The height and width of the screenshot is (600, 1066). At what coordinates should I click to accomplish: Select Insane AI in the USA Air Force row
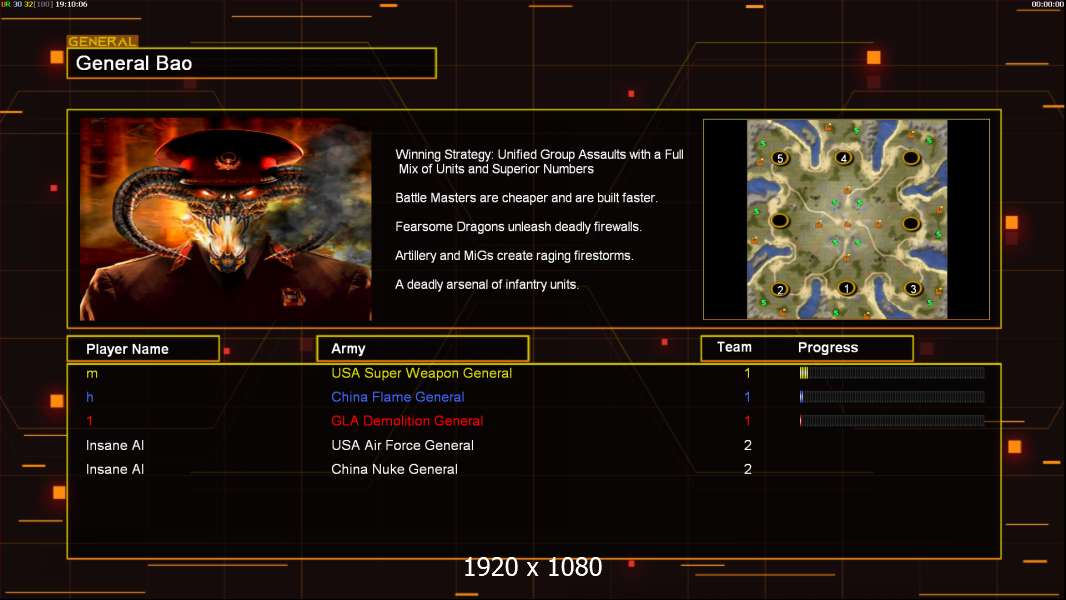coord(115,445)
